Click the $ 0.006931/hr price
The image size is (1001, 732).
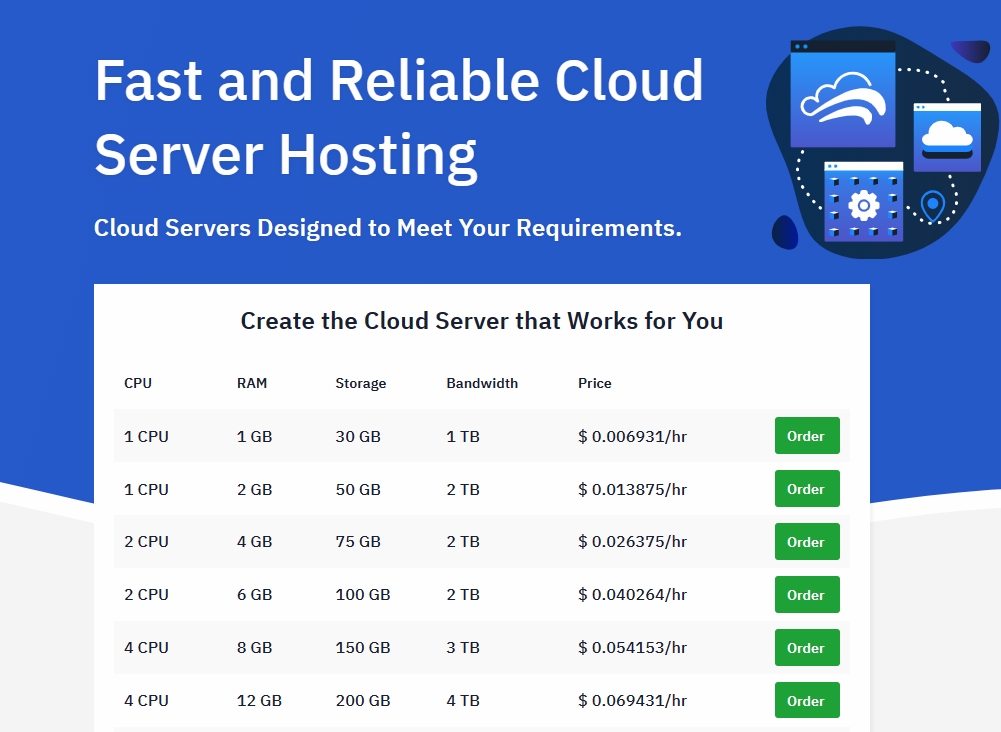click(x=632, y=437)
